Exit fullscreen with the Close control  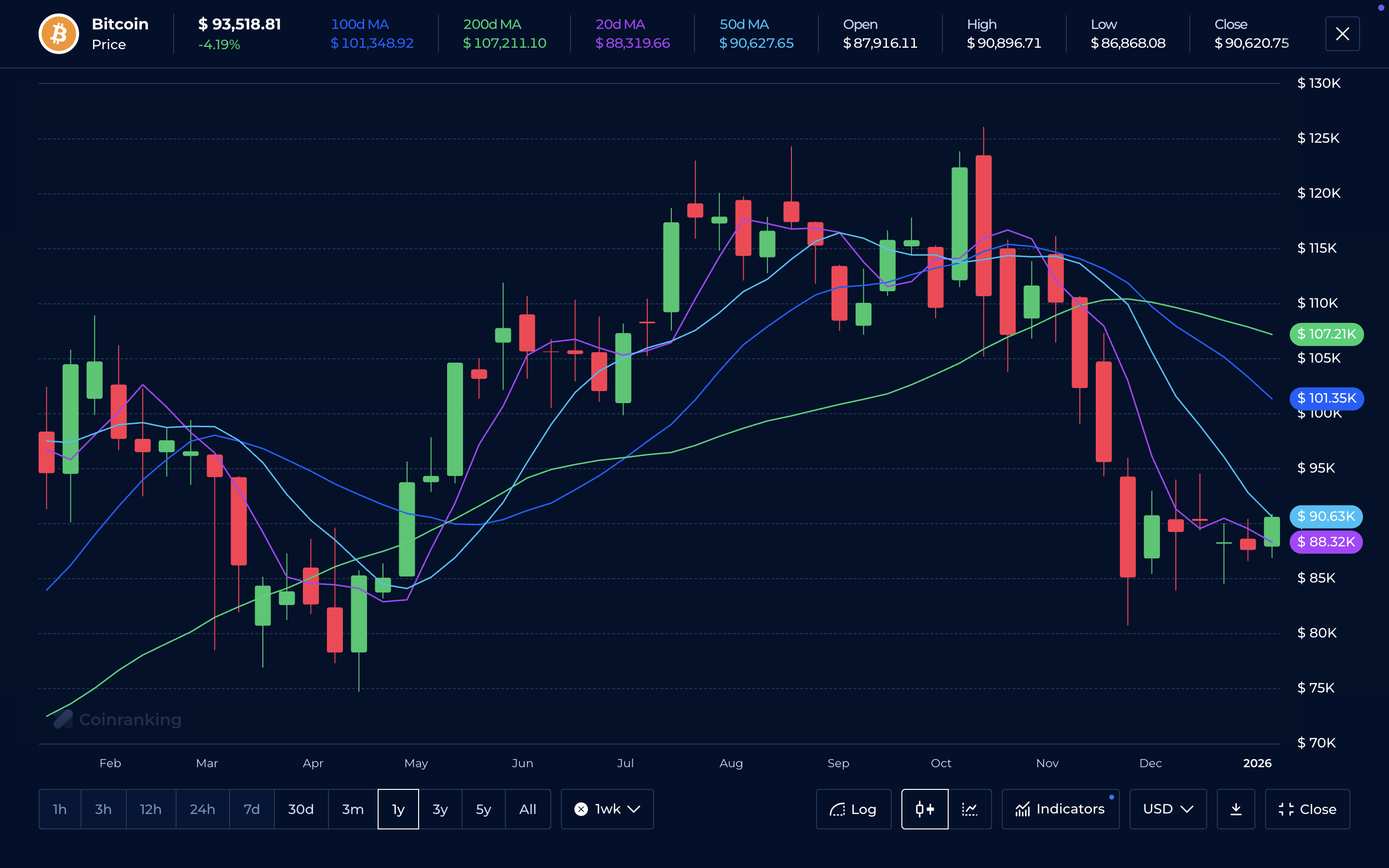[x=1308, y=809]
